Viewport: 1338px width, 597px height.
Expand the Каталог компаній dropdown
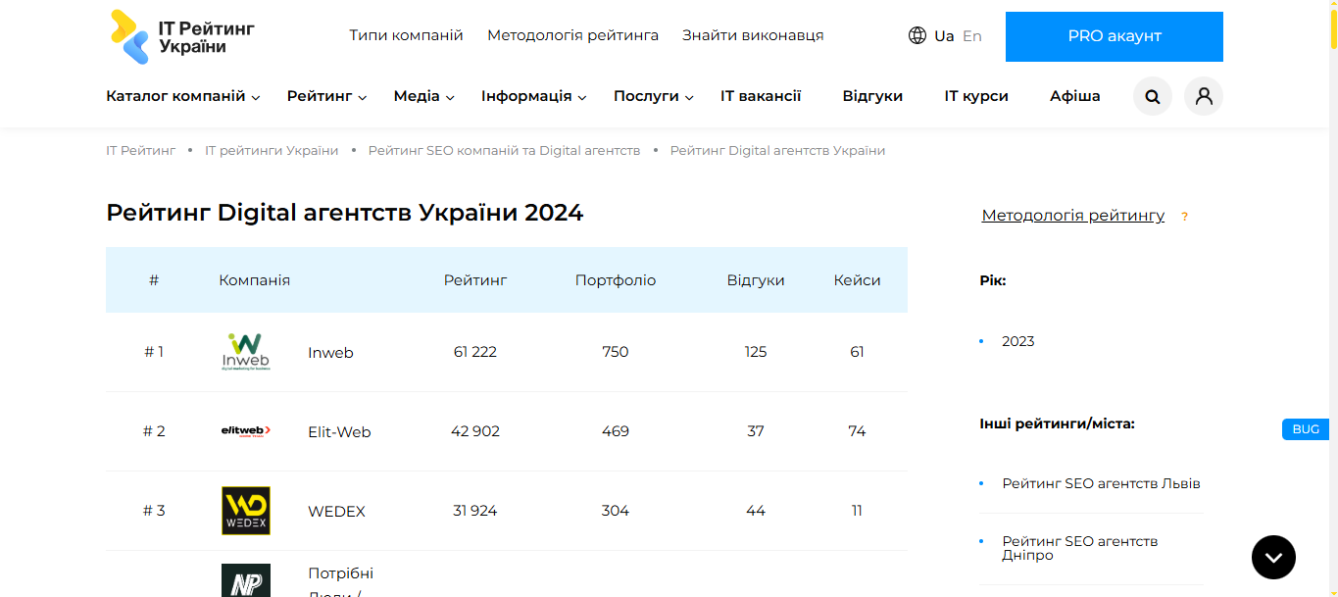click(x=182, y=95)
